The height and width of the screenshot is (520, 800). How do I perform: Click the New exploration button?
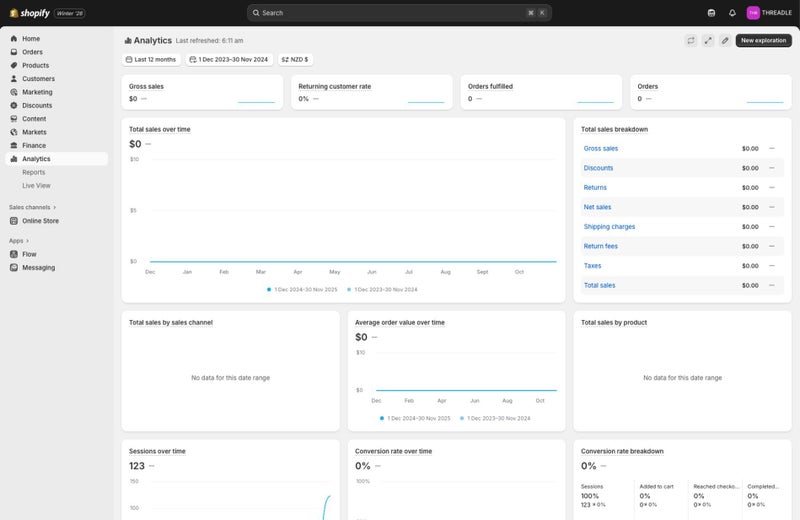pyautogui.click(x=763, y=41)
